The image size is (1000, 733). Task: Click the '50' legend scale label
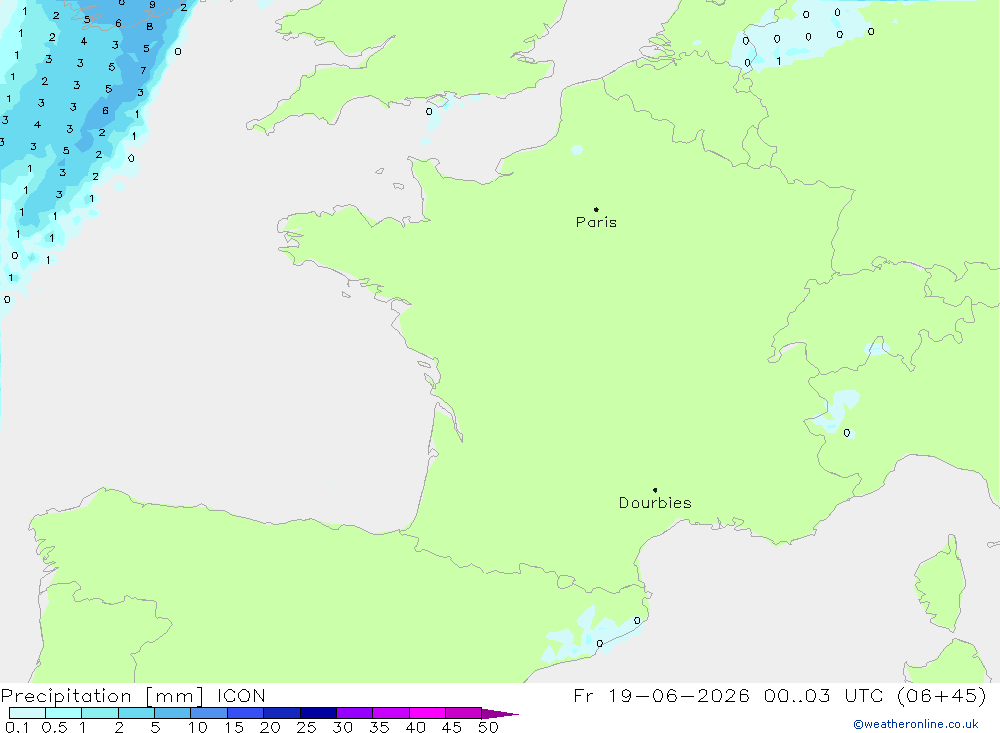488,727
